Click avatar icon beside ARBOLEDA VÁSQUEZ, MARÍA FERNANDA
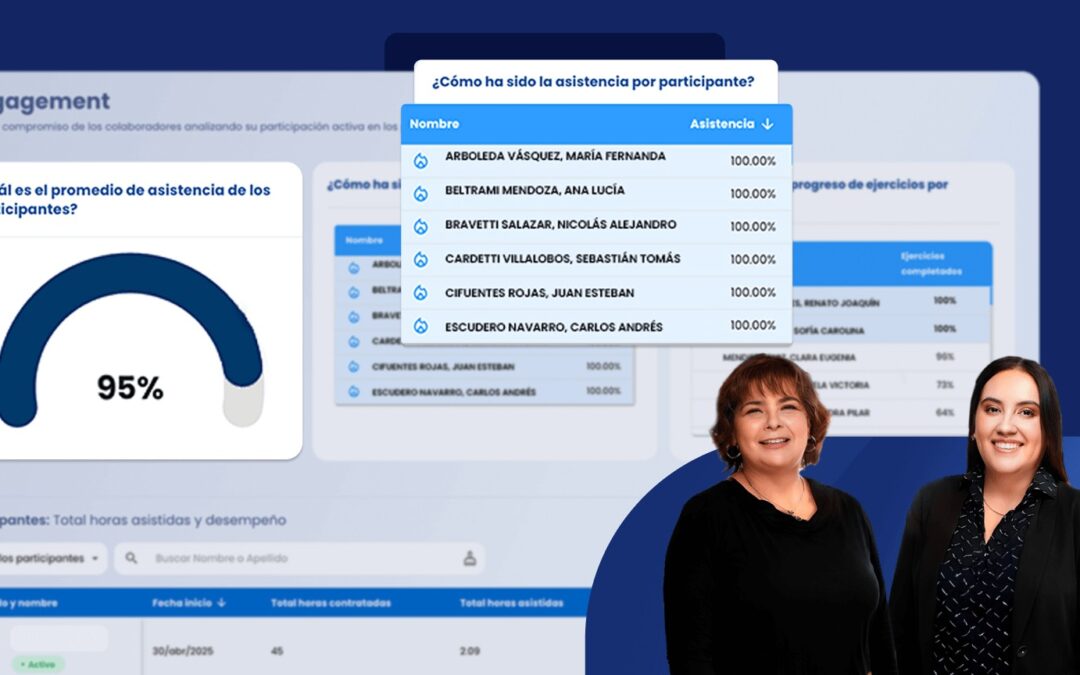1080x675 pixels. point(421,161)
